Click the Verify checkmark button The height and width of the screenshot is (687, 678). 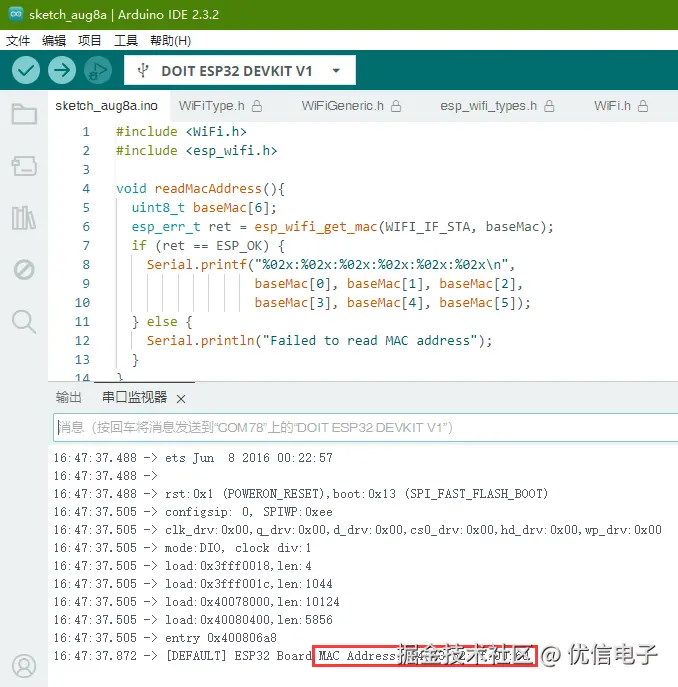click(x=26, y=70)
